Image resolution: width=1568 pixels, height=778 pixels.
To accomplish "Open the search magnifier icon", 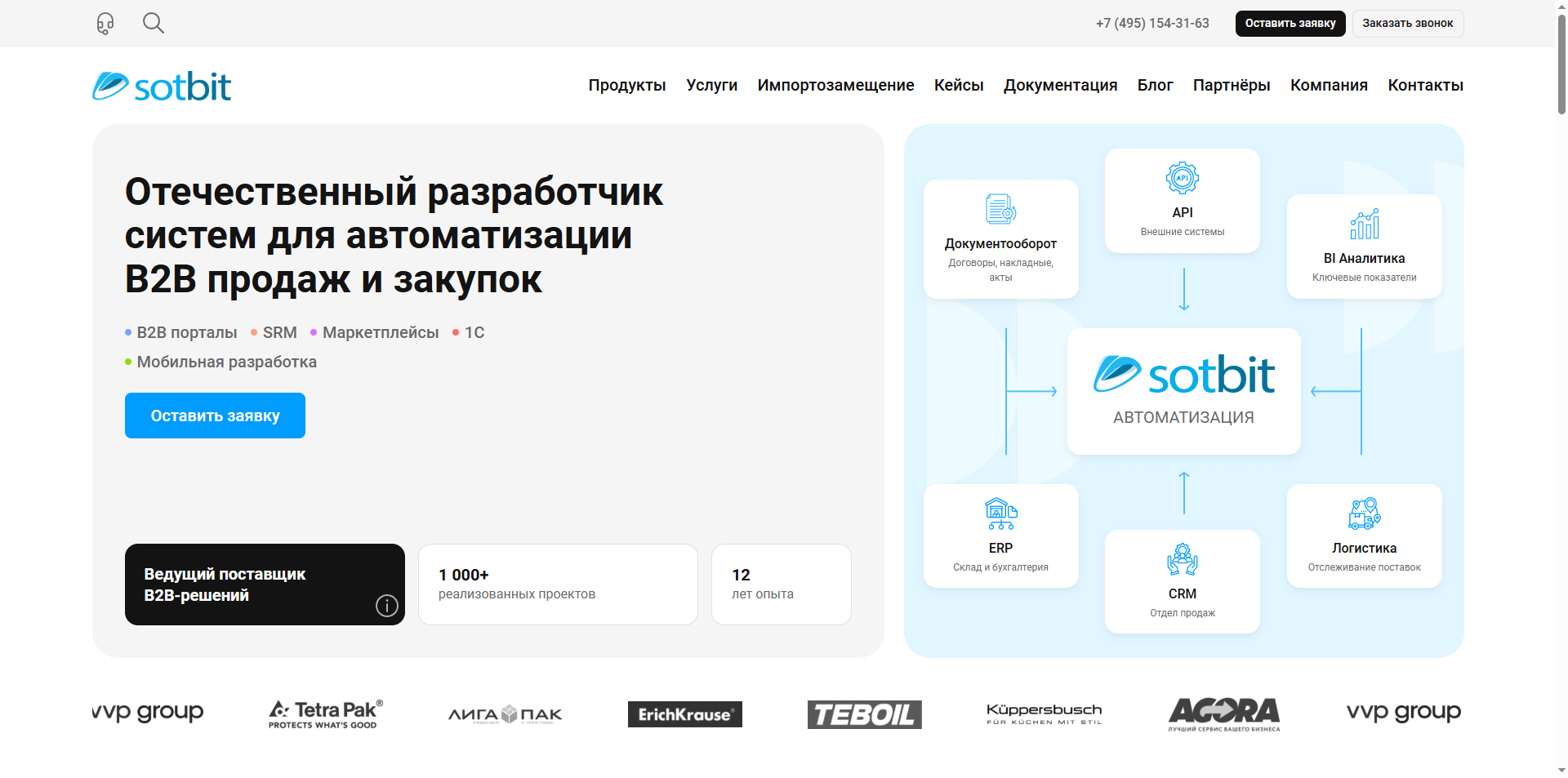I will pyautogui.click(x=153, y=23).
